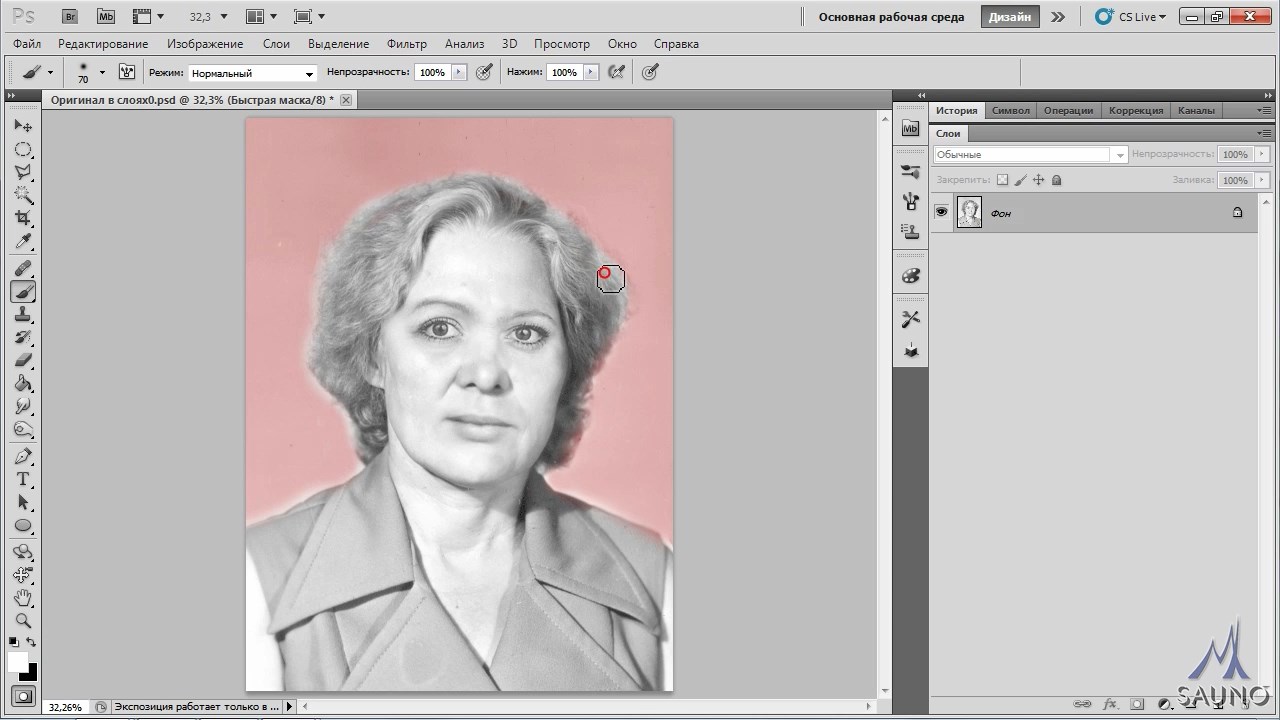This screenshot has width=1280, height=720.
Task: Select the Zoom tool in toolbox
Action: pos(23,621)
